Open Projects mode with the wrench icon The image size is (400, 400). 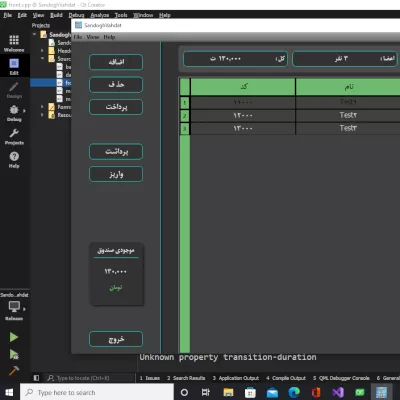click(14, 136)
